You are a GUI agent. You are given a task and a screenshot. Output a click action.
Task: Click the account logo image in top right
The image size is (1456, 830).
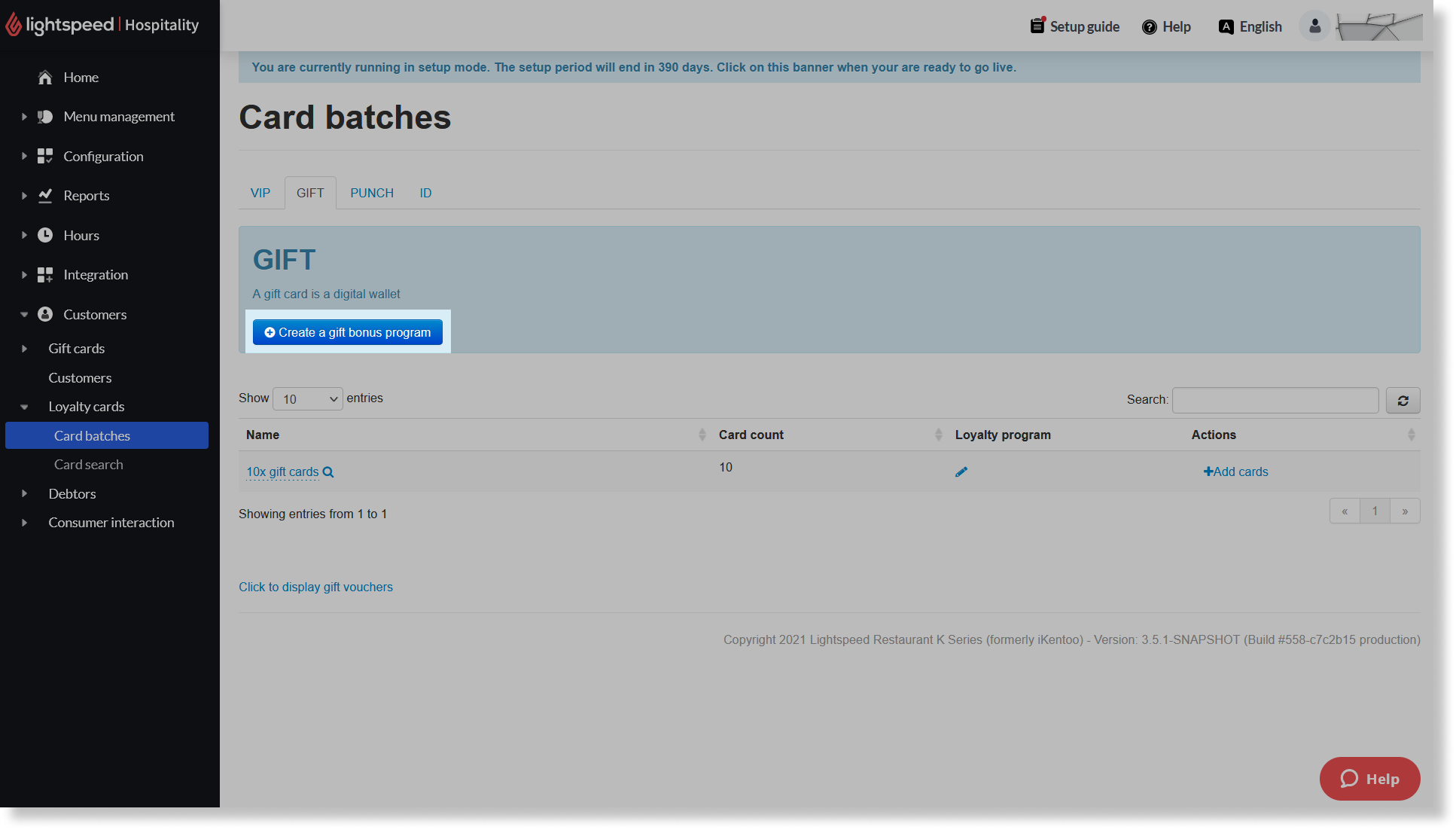point(1379,26)
